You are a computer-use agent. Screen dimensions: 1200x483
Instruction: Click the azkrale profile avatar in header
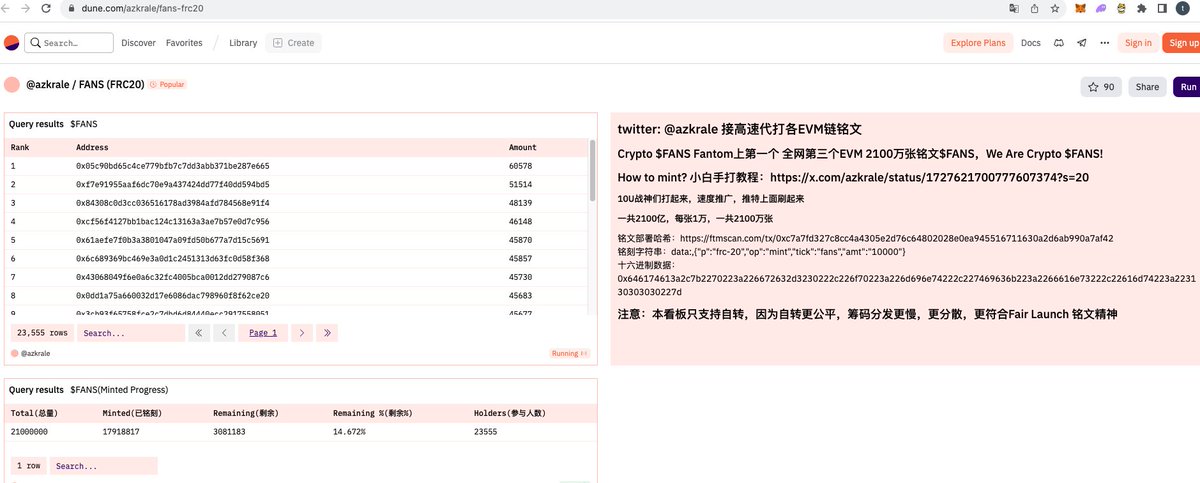[12, 85]
